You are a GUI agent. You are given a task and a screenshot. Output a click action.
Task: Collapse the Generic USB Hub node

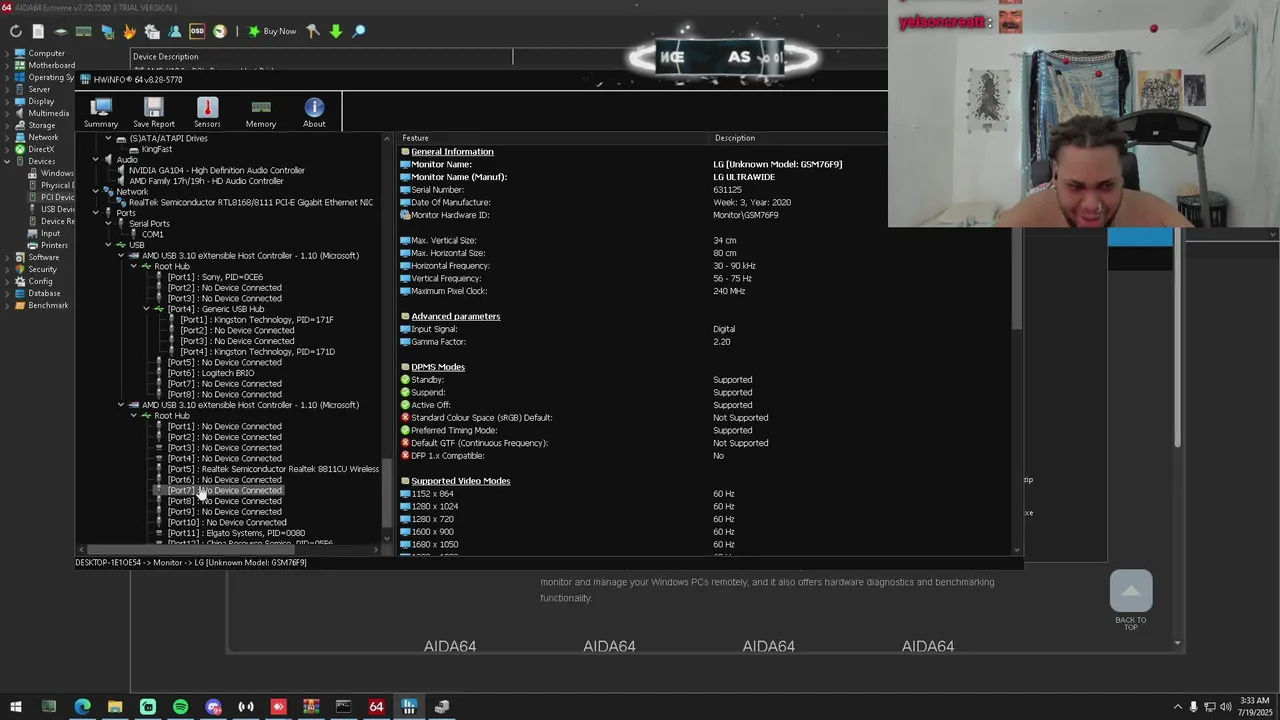coord(146,309)
